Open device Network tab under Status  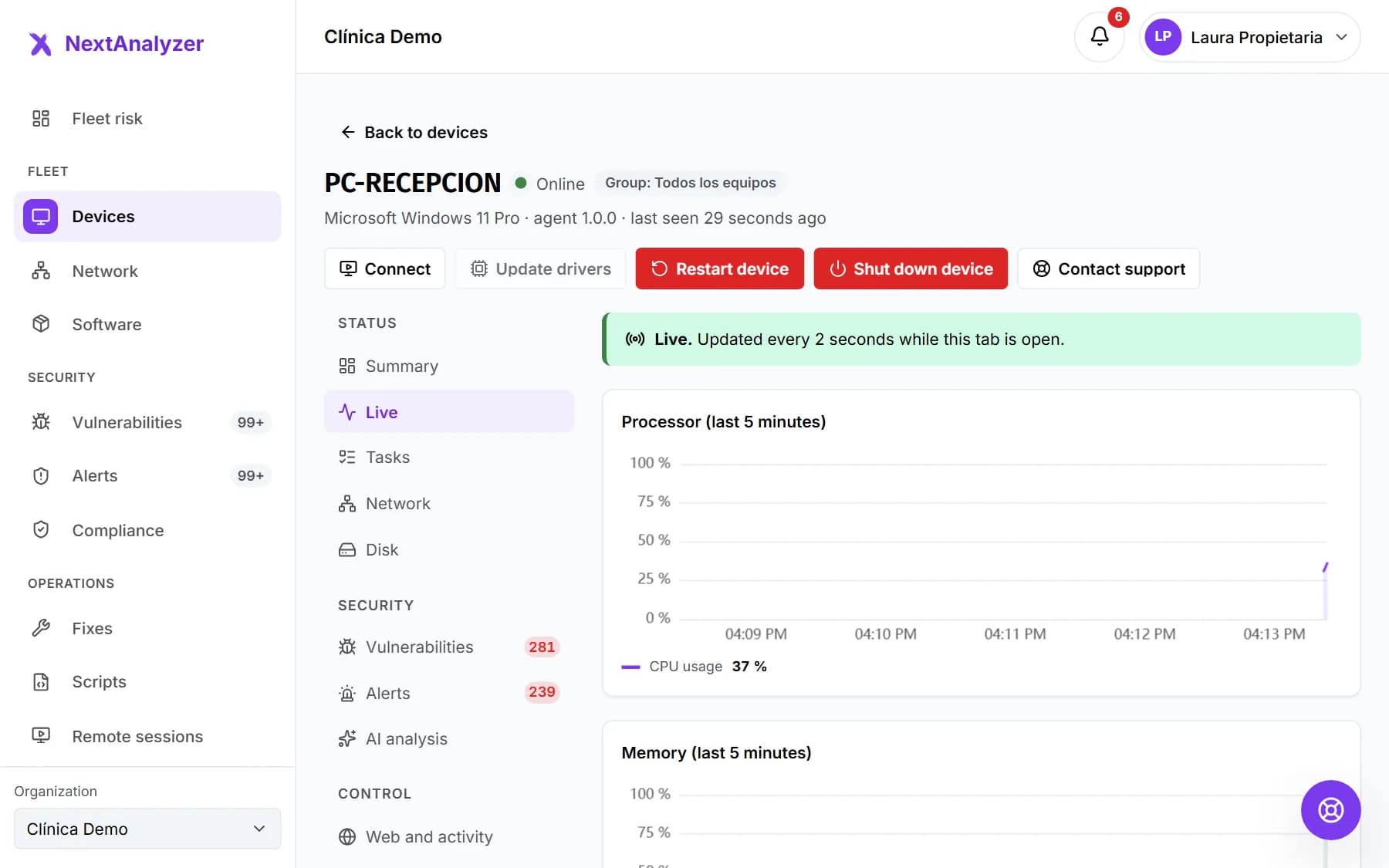tap(449, 504)
